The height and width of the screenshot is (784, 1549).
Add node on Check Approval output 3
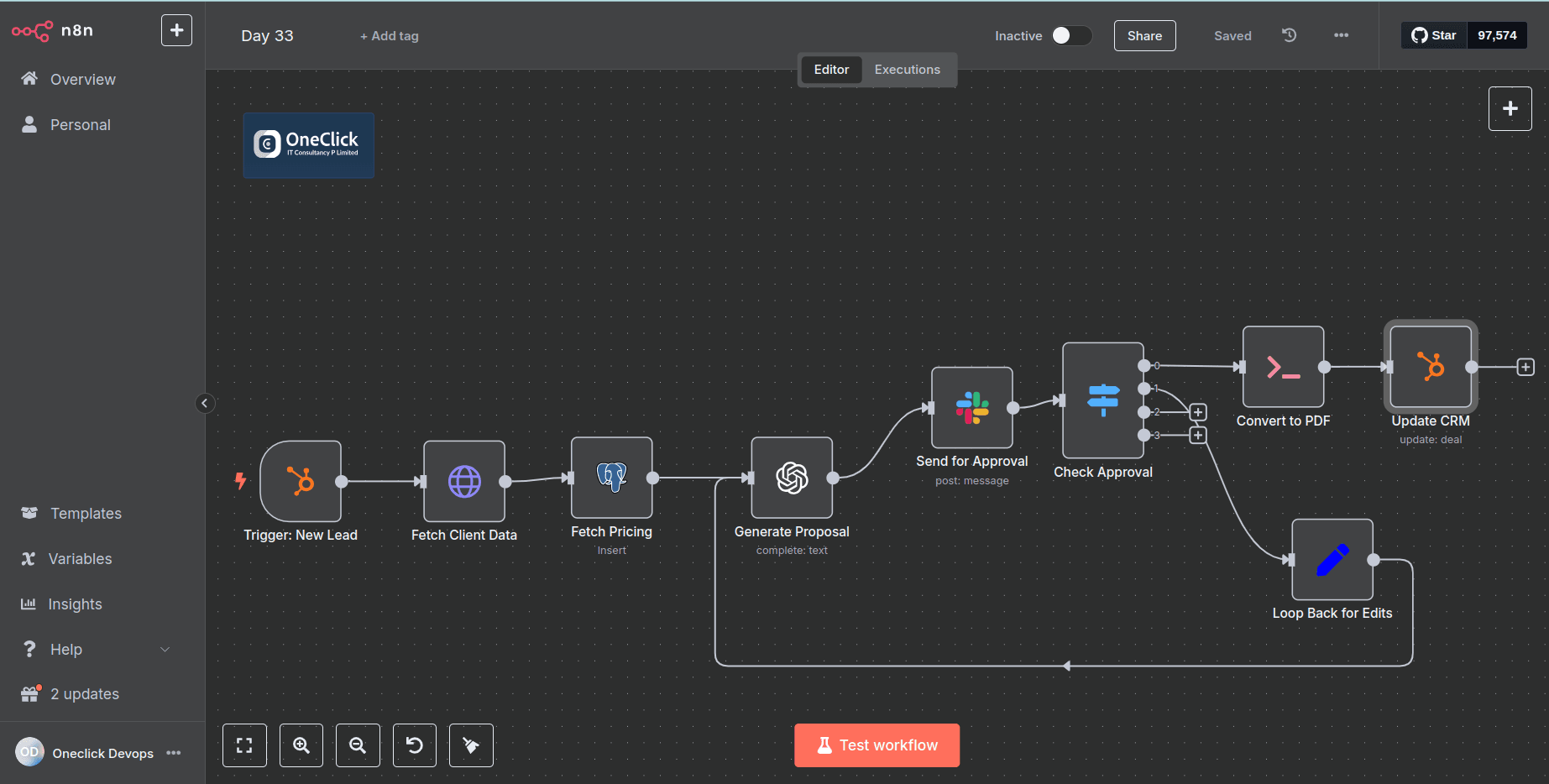1198,435
